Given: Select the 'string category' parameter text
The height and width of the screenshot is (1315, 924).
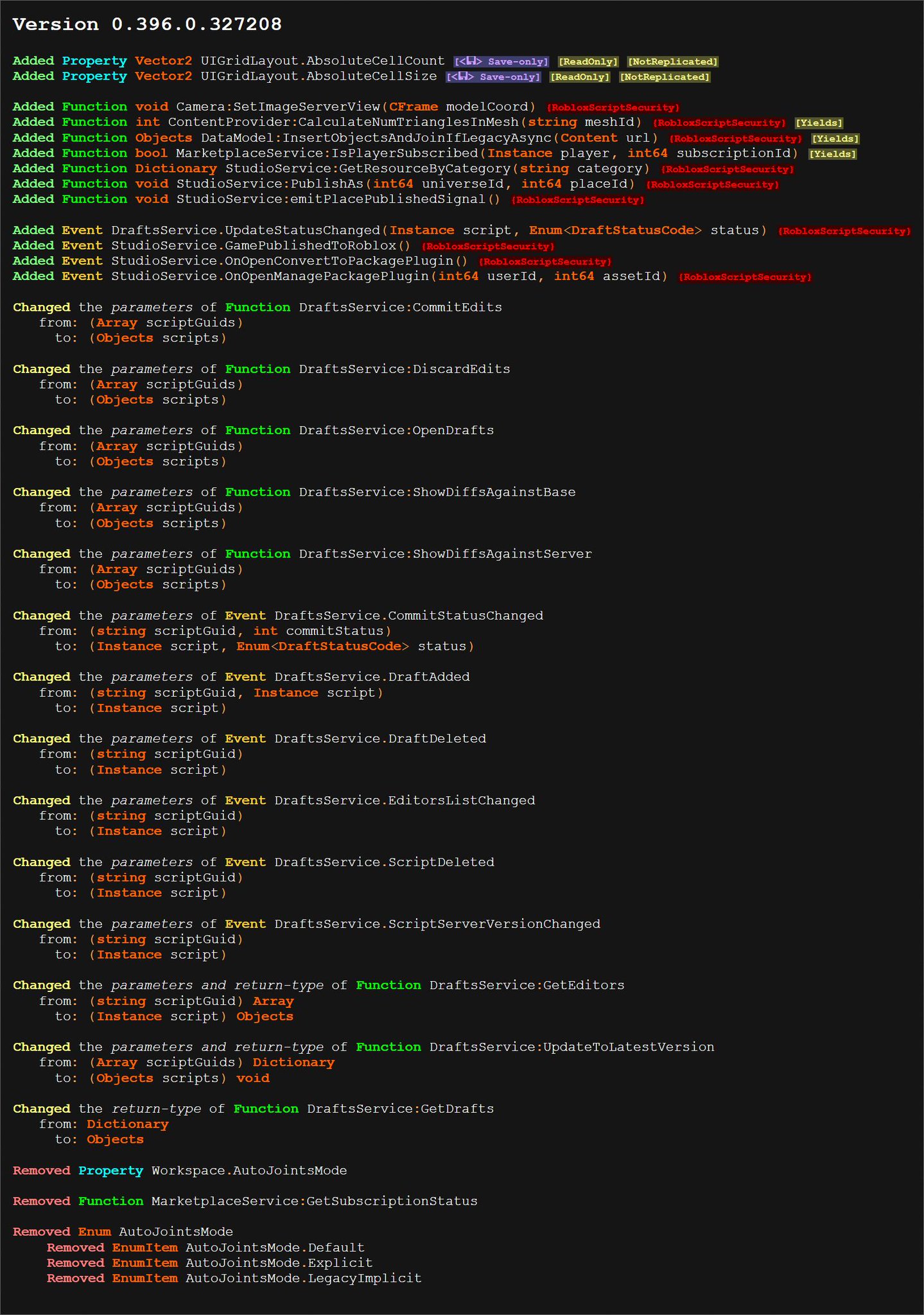Looking at the screenshot, I should point(580,169).
